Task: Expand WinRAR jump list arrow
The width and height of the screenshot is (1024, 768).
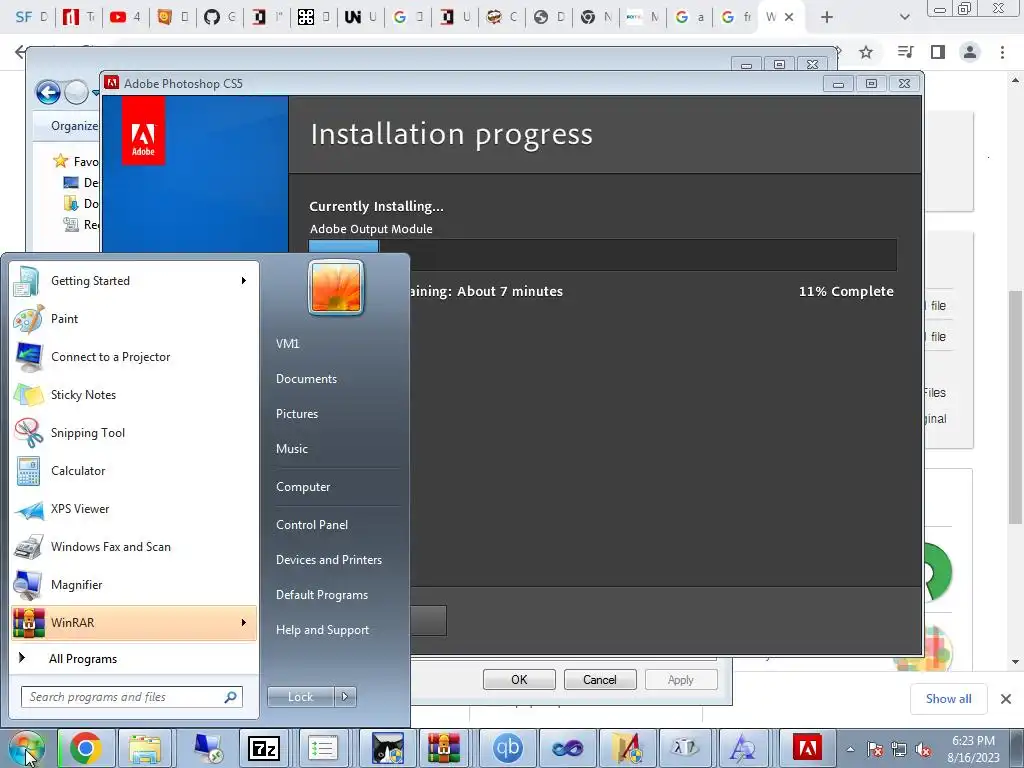Action: click(244, 623)
